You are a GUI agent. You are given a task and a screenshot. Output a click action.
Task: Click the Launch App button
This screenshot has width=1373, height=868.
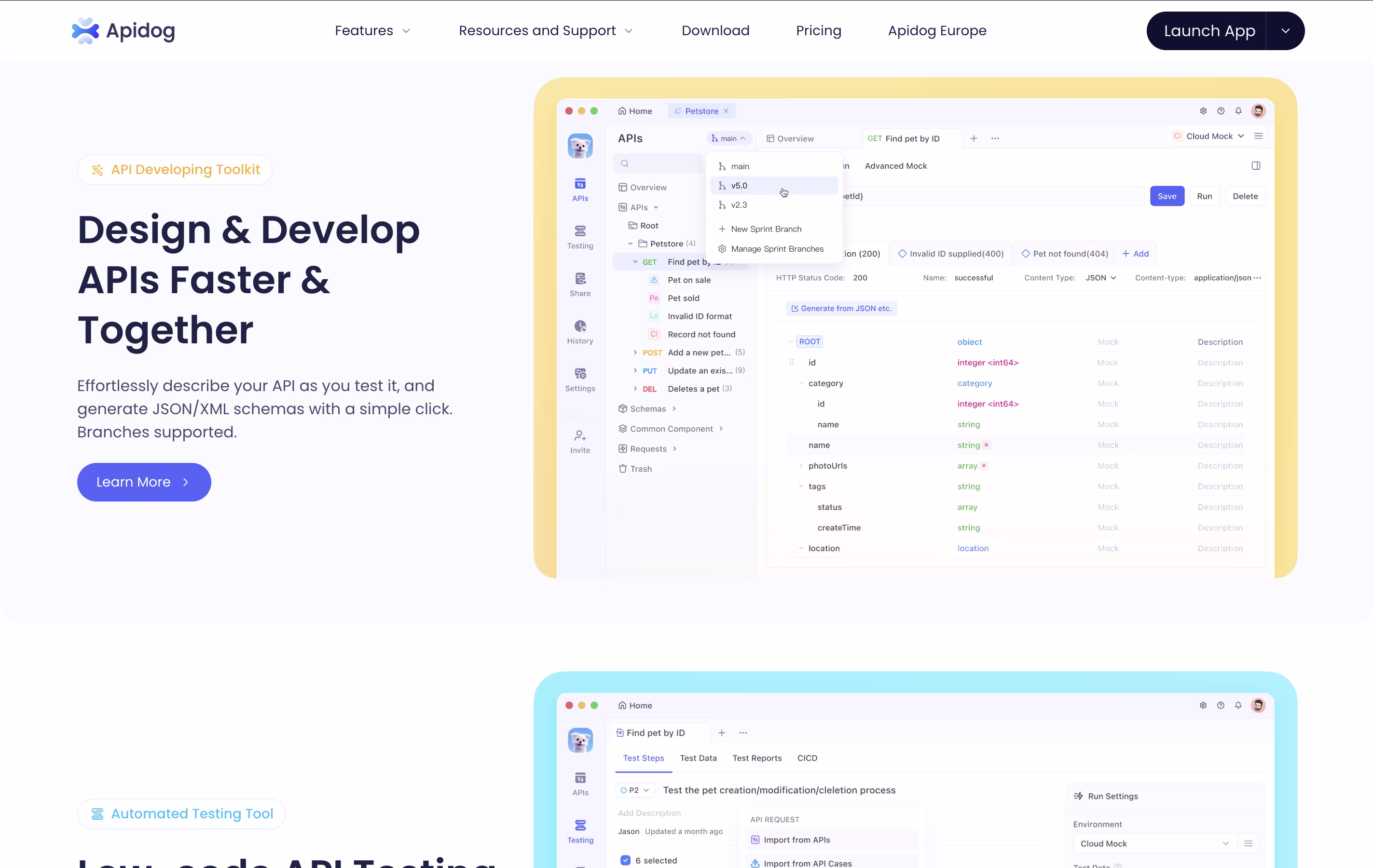pyautogui.click(x=1209, y=31)
